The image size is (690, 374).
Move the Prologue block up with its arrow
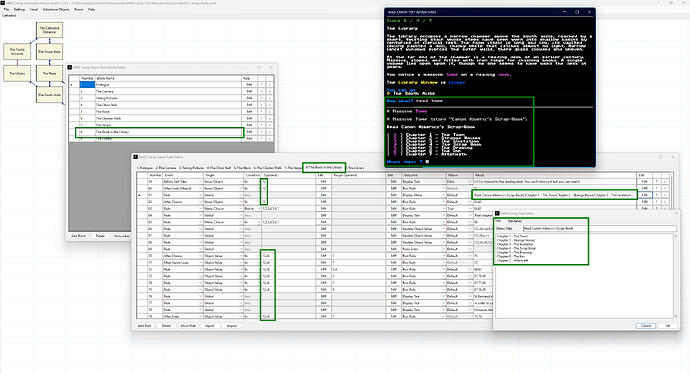click(261, 84)
